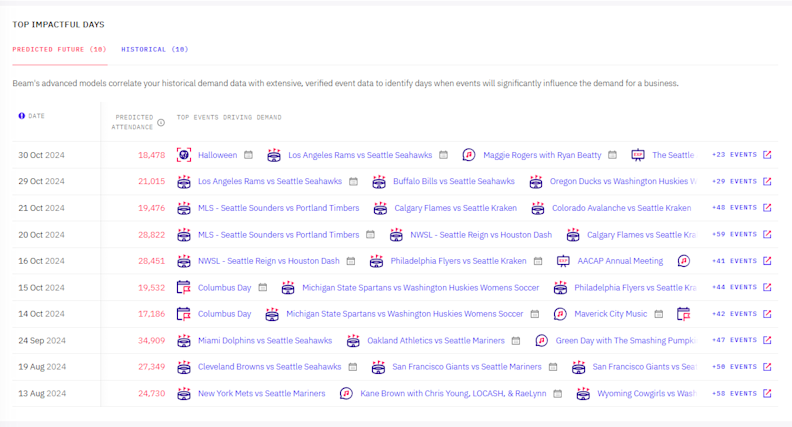Open external link icon for 30 Oct row

pyautogui.click(x=767, y=155)
